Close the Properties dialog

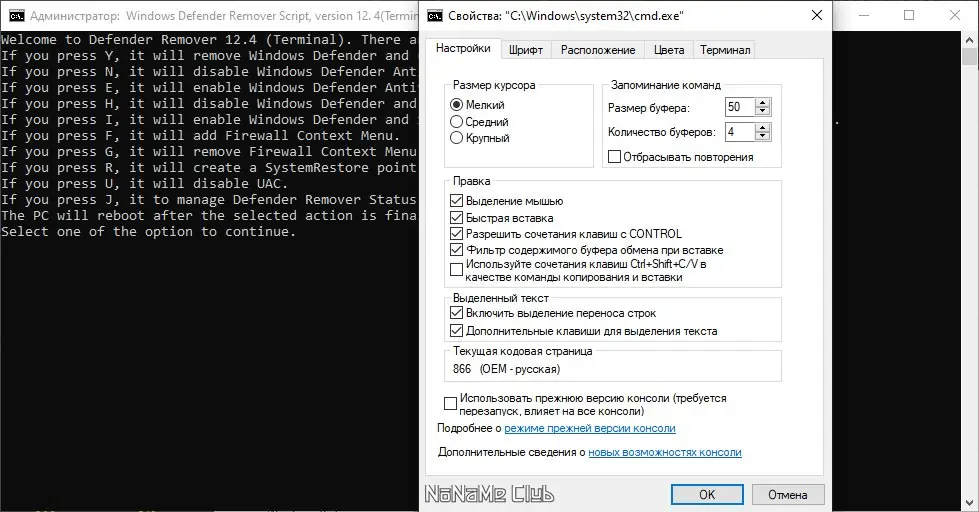coord(817,16)
